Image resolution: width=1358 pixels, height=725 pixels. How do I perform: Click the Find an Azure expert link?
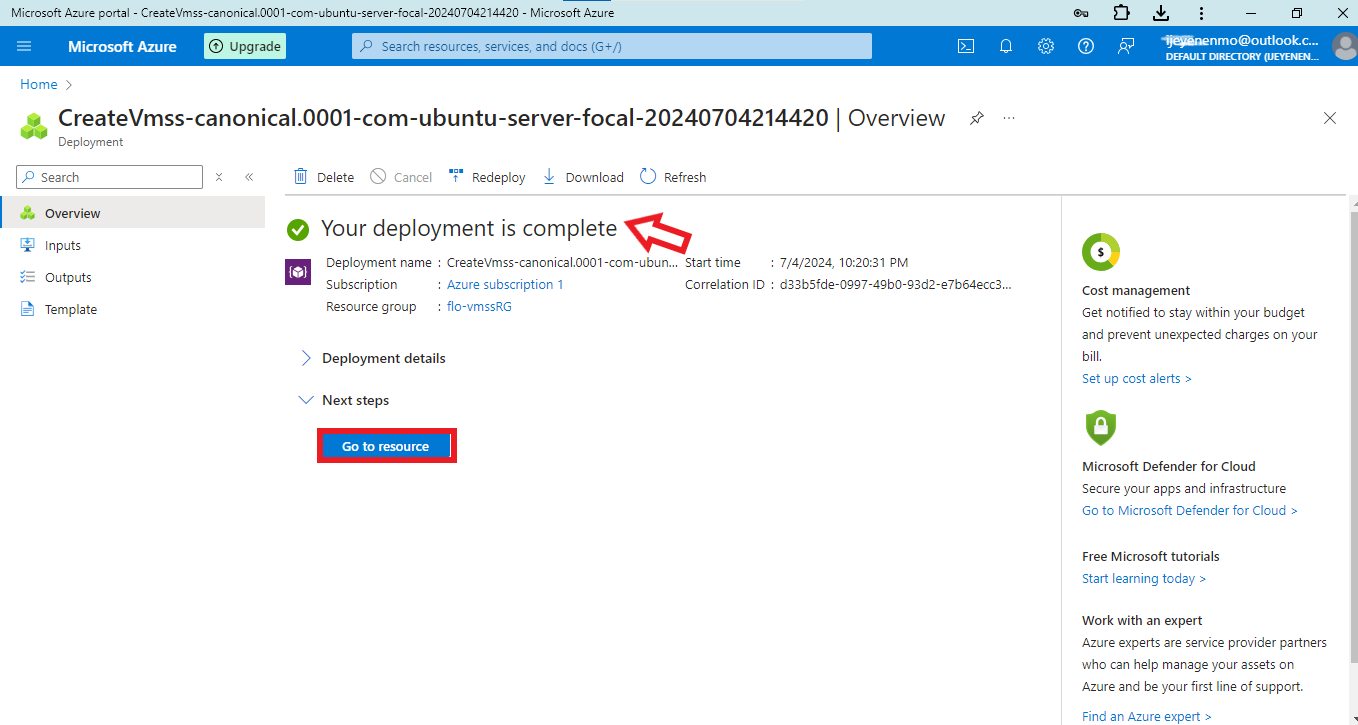click(x=1147, y=716)
